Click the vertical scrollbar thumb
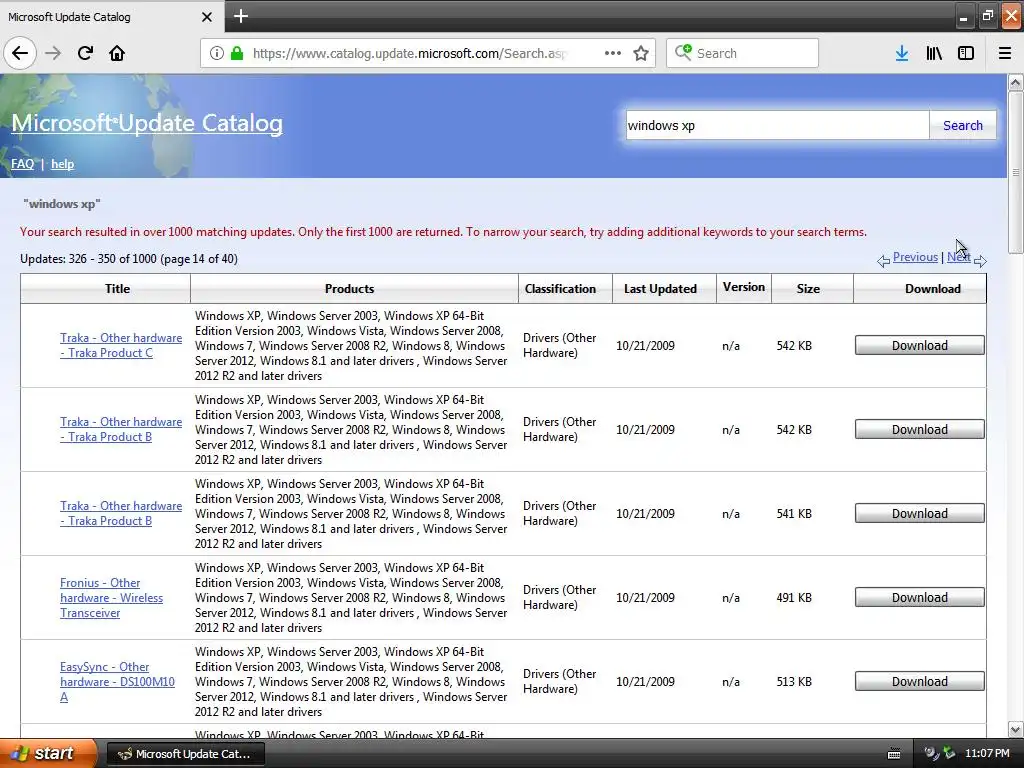 (x=1016, y=172)
